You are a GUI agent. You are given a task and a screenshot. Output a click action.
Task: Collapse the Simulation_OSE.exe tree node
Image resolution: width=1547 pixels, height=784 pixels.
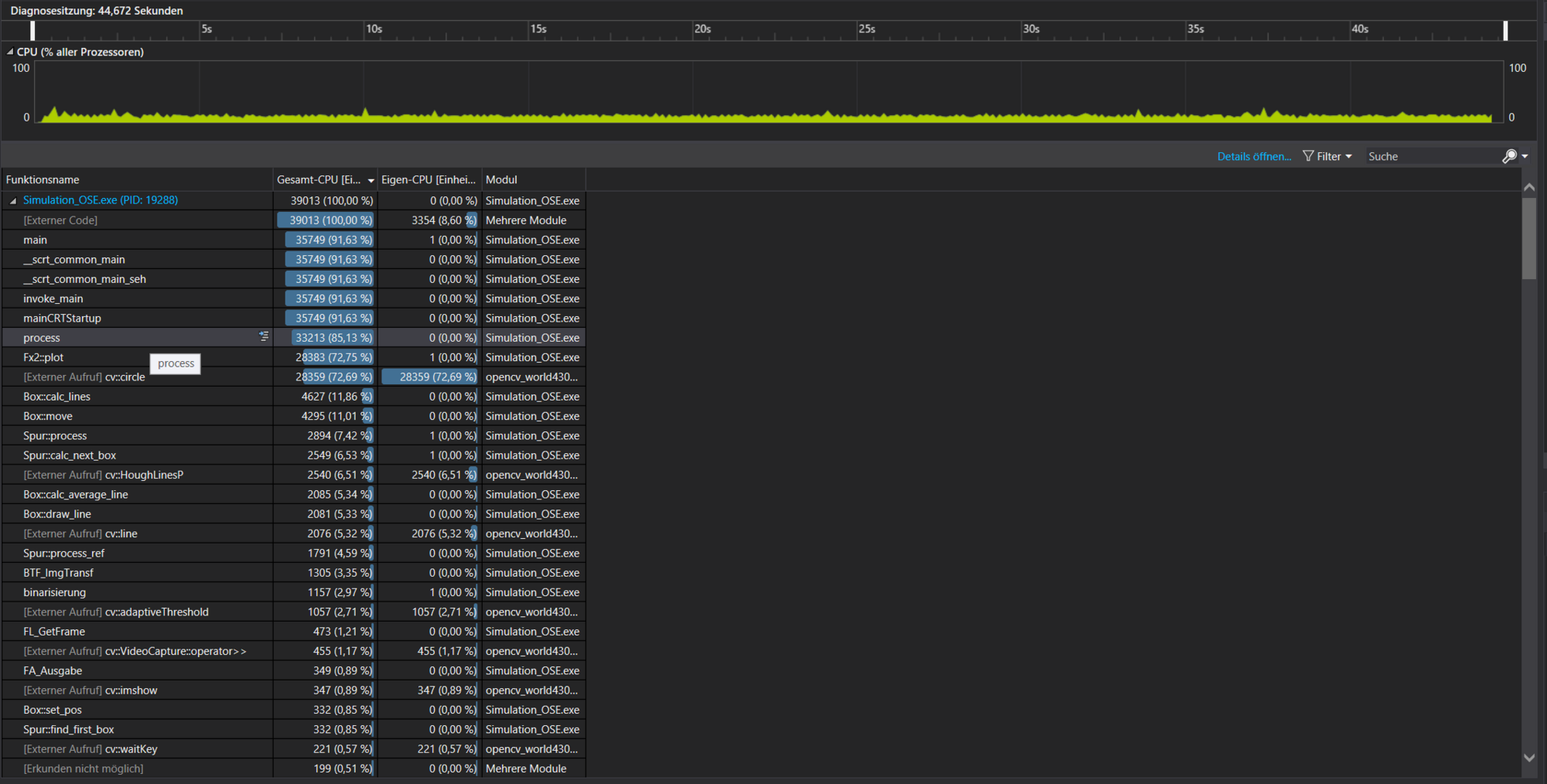tap(13, 201)
